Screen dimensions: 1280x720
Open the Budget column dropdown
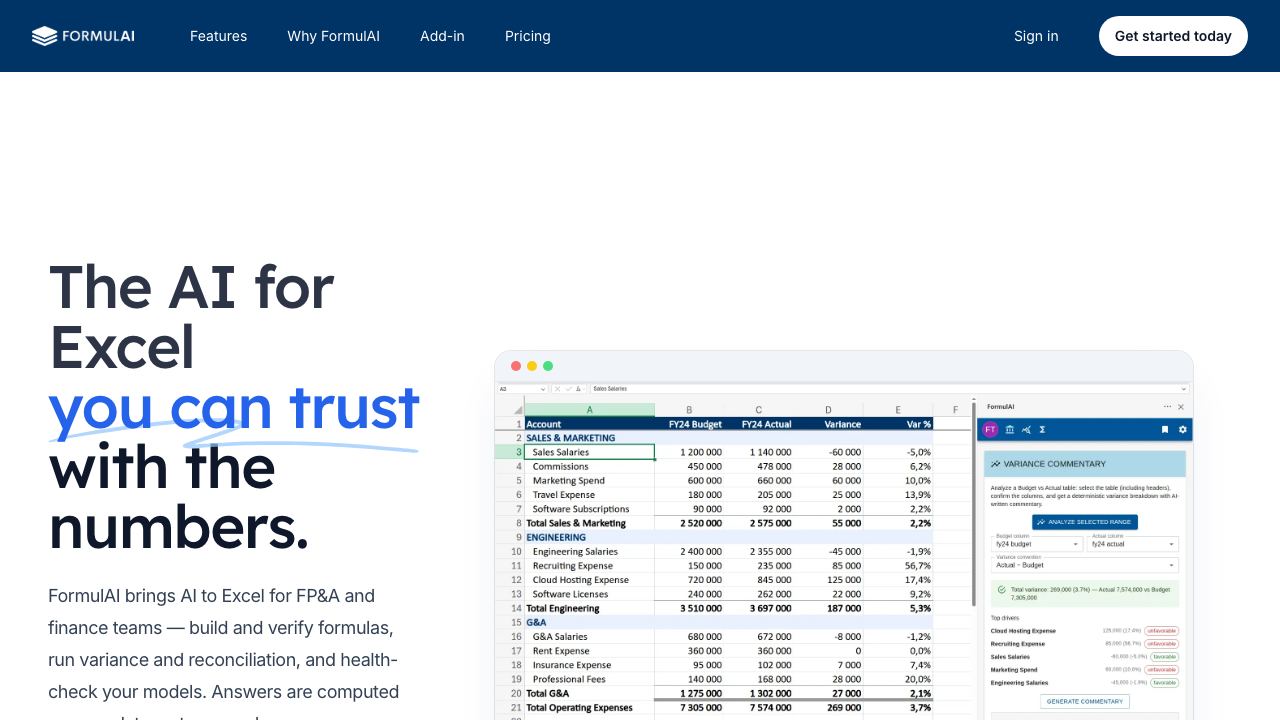[1038, 544]
